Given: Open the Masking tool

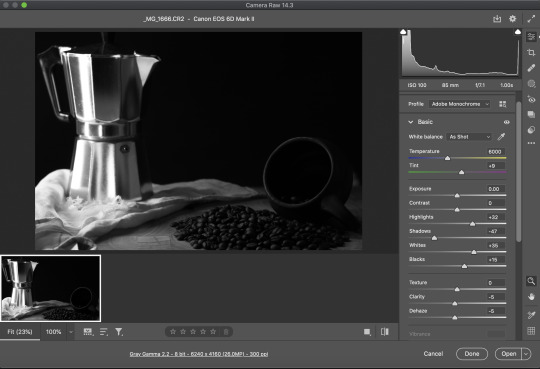Looking at the screenshot, I should pos(531,84).
